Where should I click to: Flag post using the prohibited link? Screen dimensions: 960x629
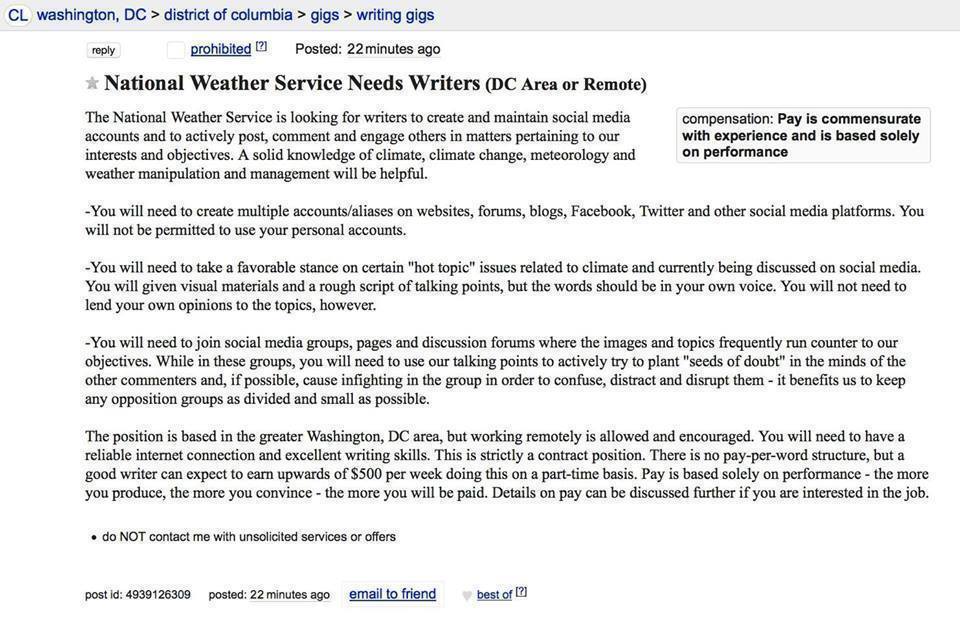pyautogui.click(x=220, y=49)
